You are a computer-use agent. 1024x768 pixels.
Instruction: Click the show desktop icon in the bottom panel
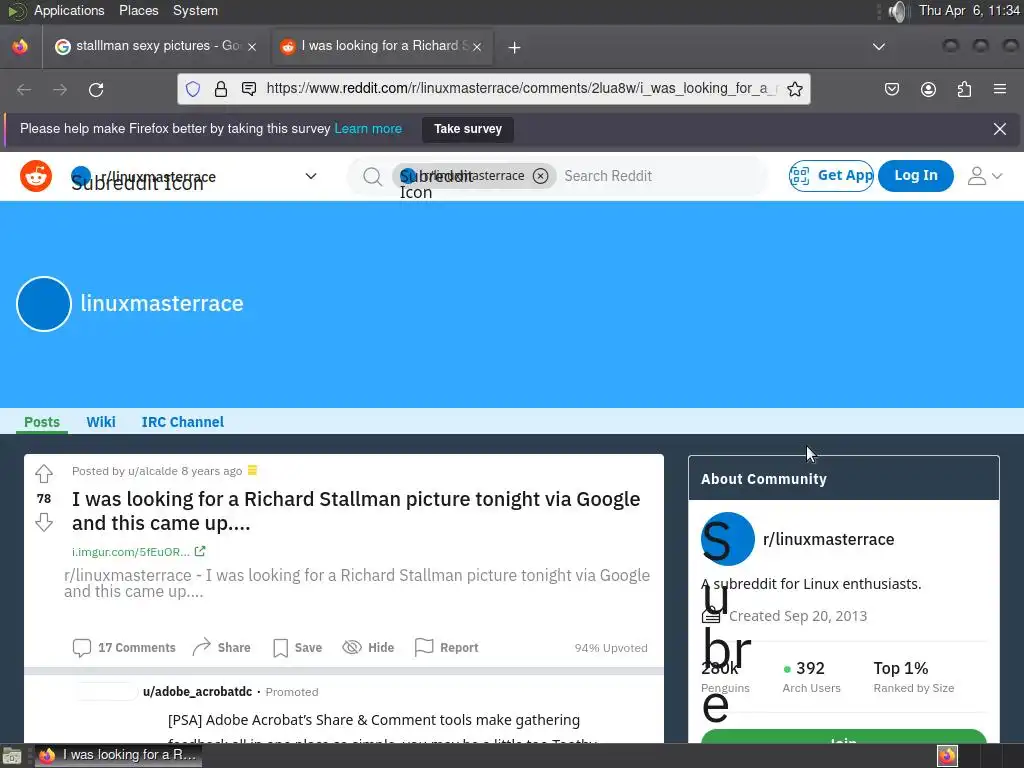tap(12, 756)
